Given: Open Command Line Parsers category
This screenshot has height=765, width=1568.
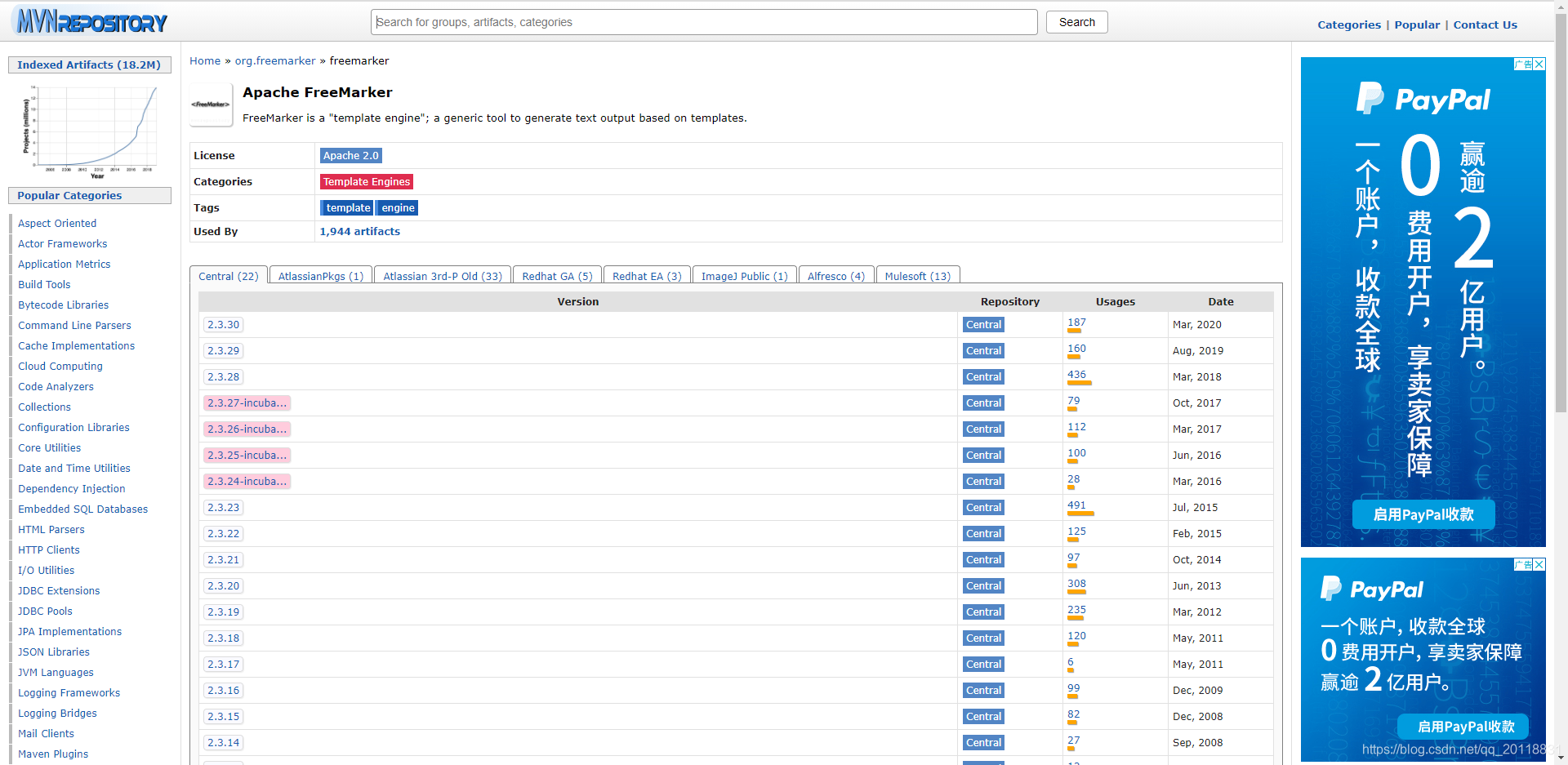Looking at the screenshot, I should 74,325.
